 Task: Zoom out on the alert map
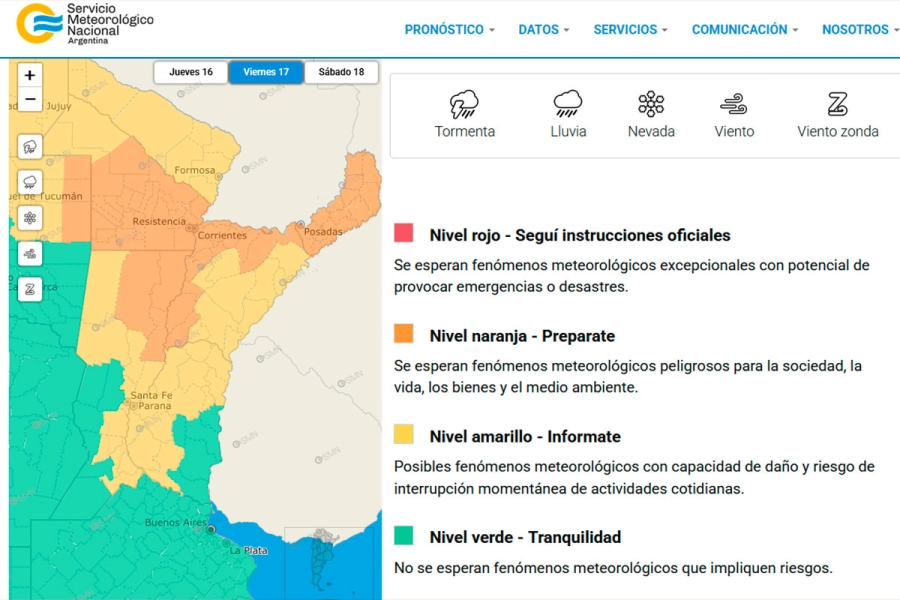point(30,99)
